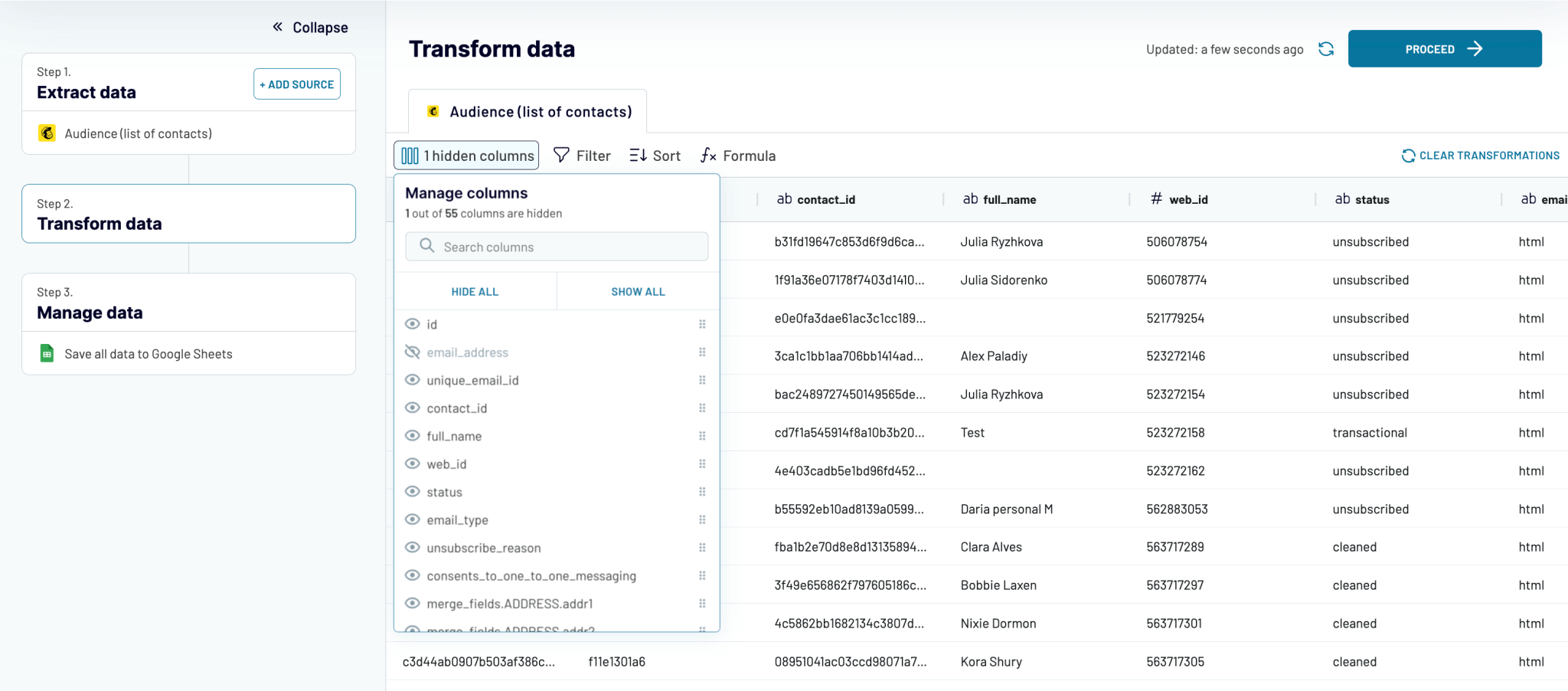This screenshot has width=1568, height=691.
Task: Toggle the full_name column eye icon
Action: [412, 435]
